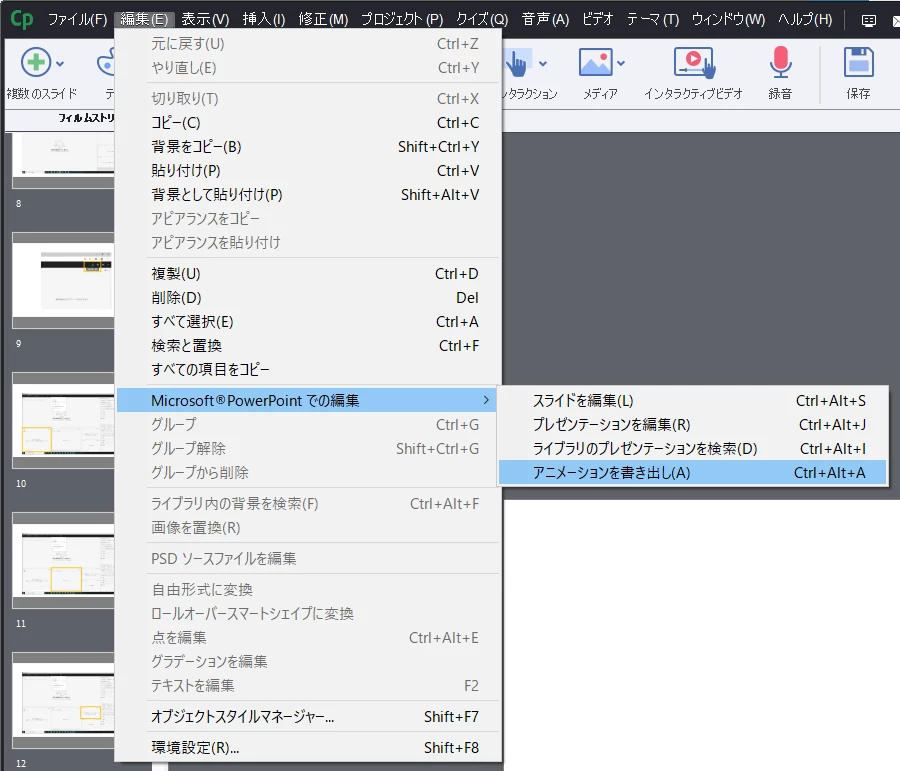Image resolution: width=900 pixels, height=771 pixels.
Task: Click the フィルムストリップ panel header
Action: tap(86, 118)
